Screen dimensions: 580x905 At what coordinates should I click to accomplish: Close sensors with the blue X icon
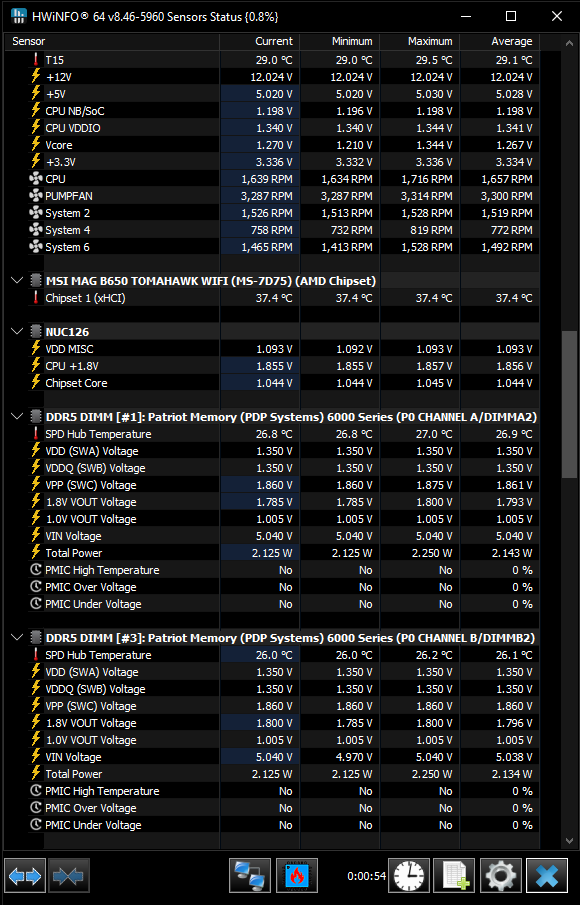click(x=547, y=876)
